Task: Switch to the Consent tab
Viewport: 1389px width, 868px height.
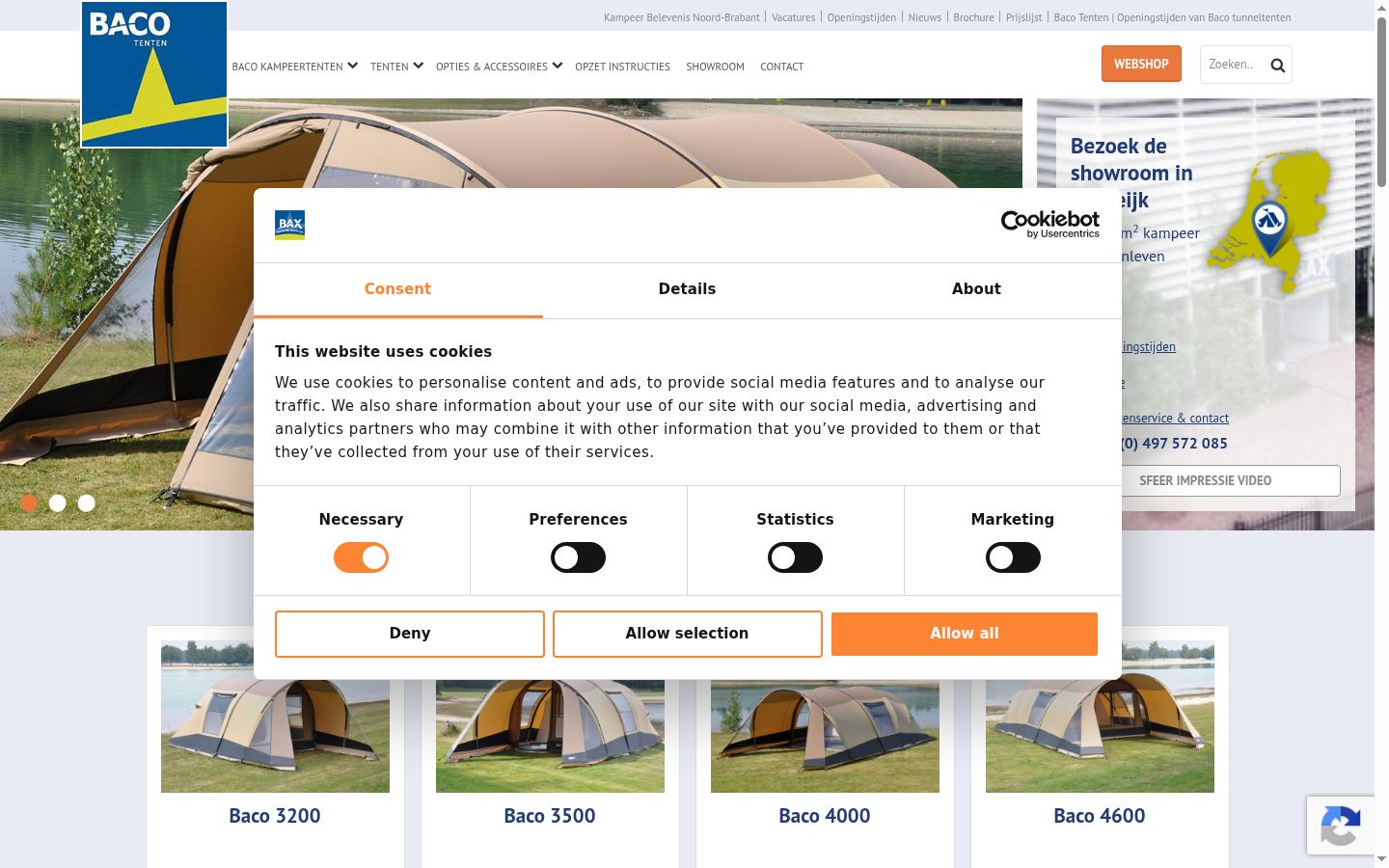Action: click(397, 289)
